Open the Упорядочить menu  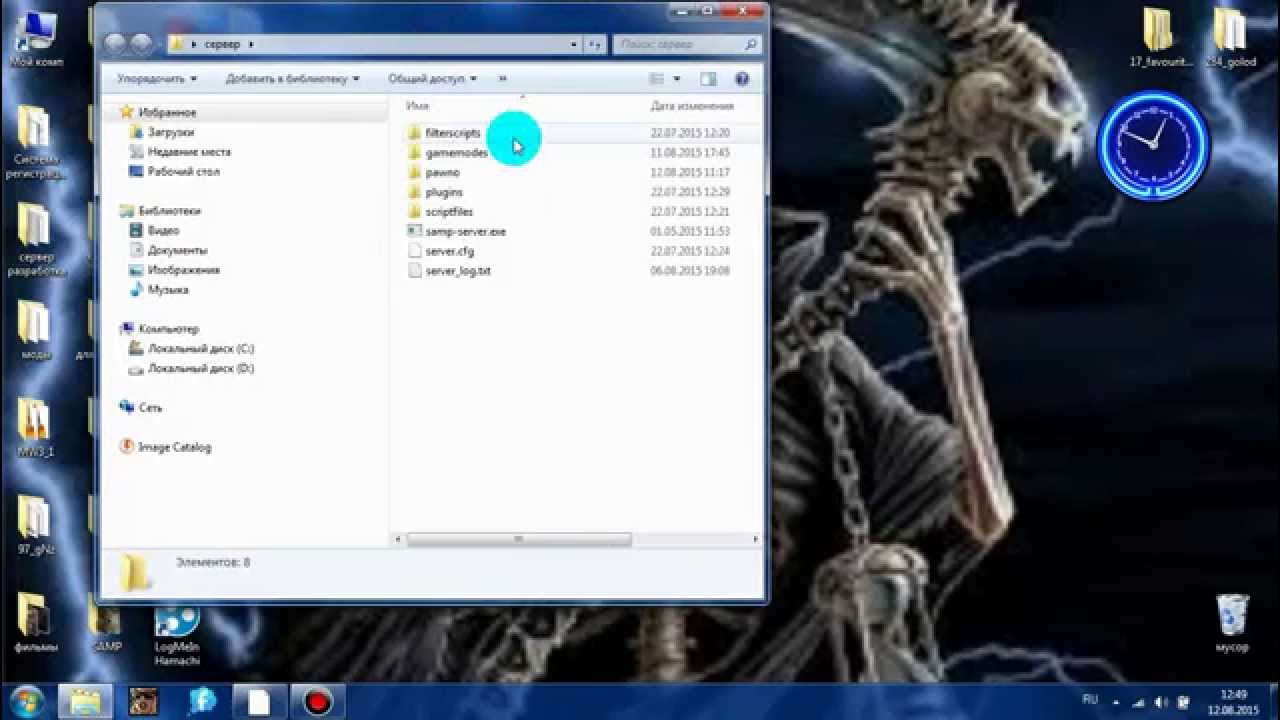click(x=157, y=78)
